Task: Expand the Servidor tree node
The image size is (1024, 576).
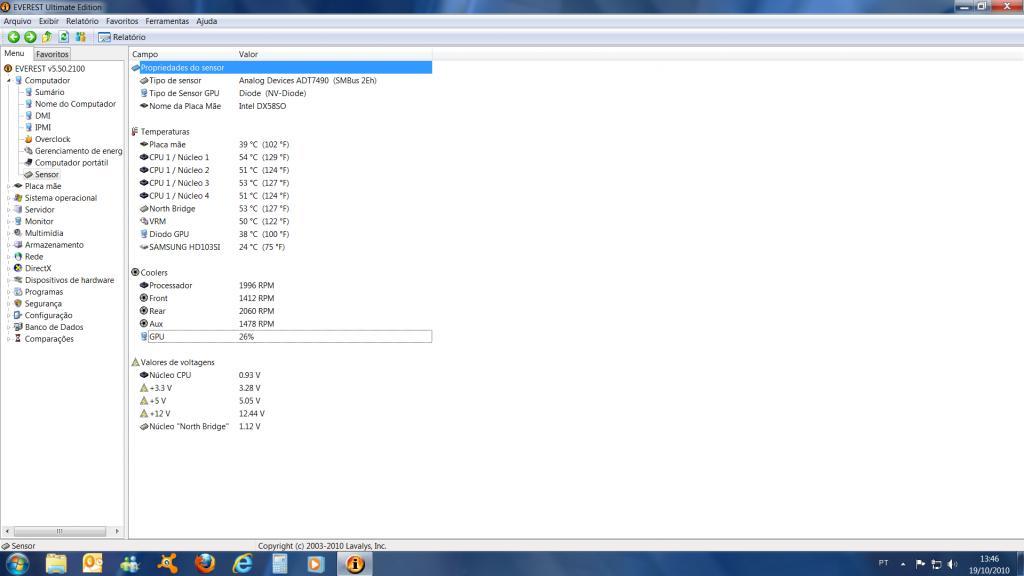Action: pyautogui.click(x=8, y=210)
